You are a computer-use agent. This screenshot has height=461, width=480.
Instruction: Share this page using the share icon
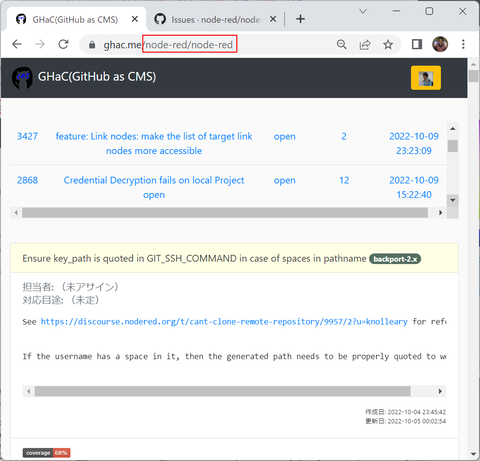point(365,44)
